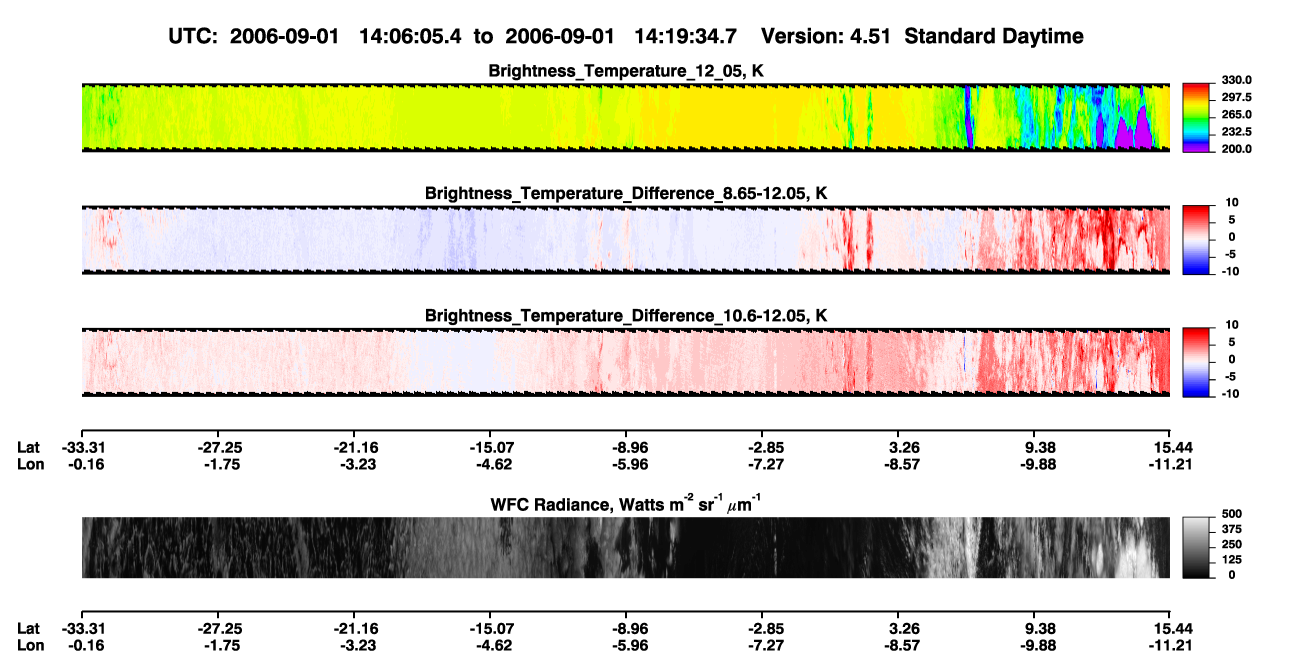This screenshot has width=1300, height=667.
Task: Click the 330.0 colorbar tick label
Action: coord(1237,80)
